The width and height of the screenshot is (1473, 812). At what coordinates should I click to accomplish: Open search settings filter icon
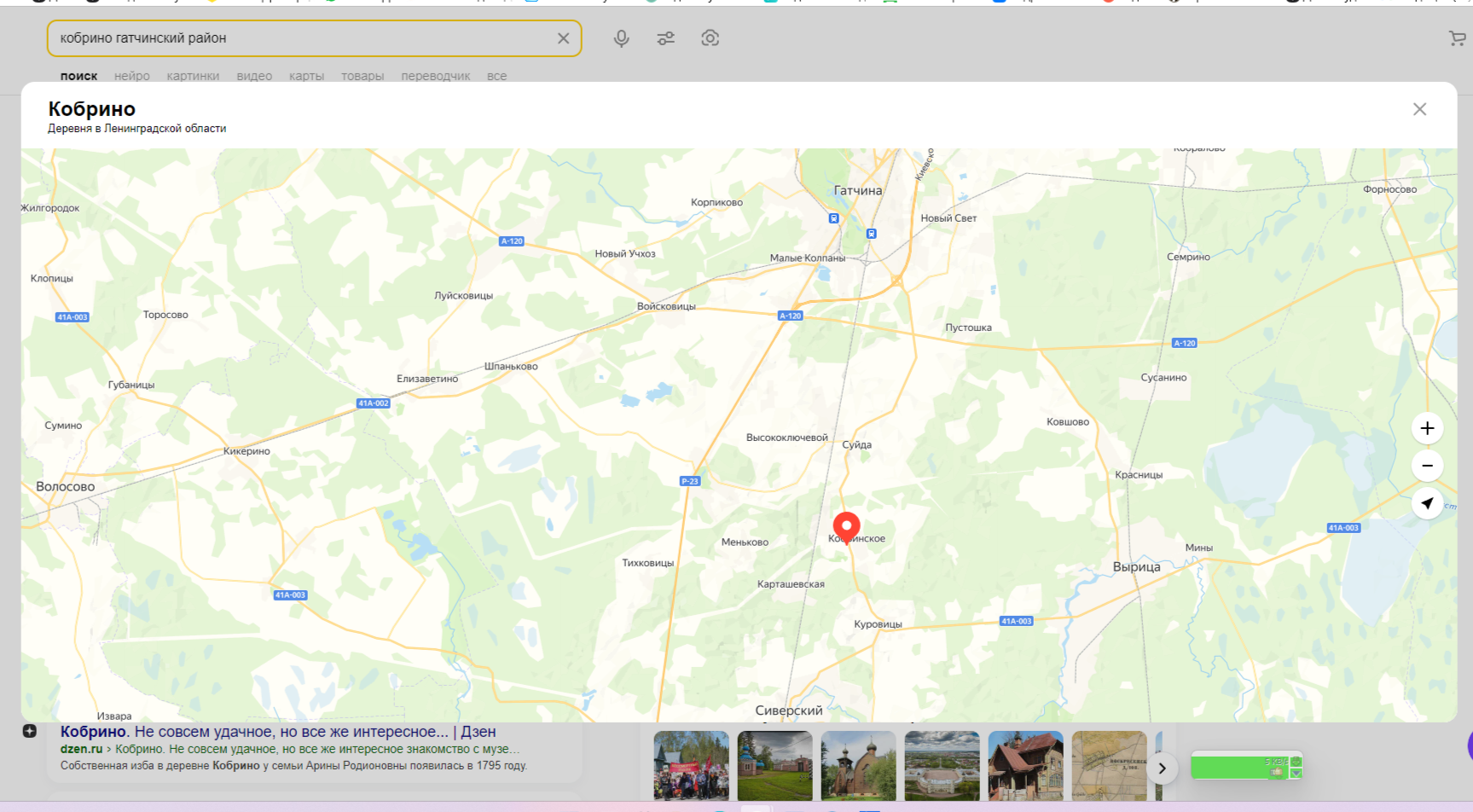pos(665,38)
